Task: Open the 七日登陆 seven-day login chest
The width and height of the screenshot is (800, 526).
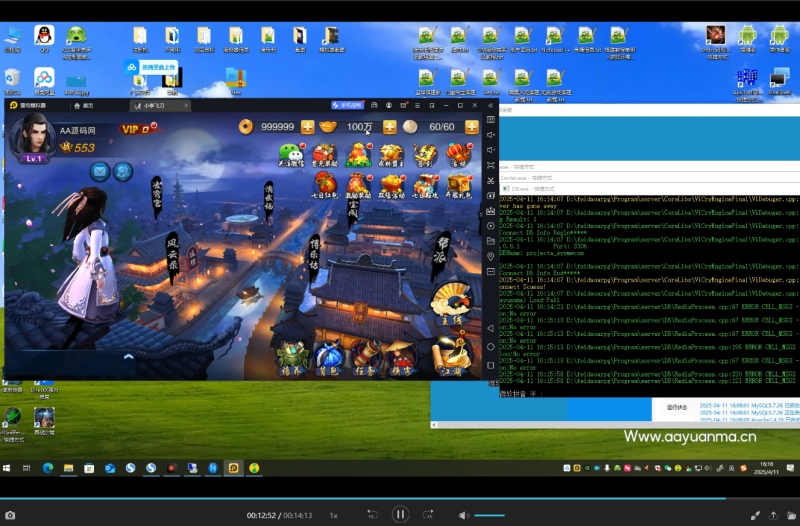Action: [425, 186]
